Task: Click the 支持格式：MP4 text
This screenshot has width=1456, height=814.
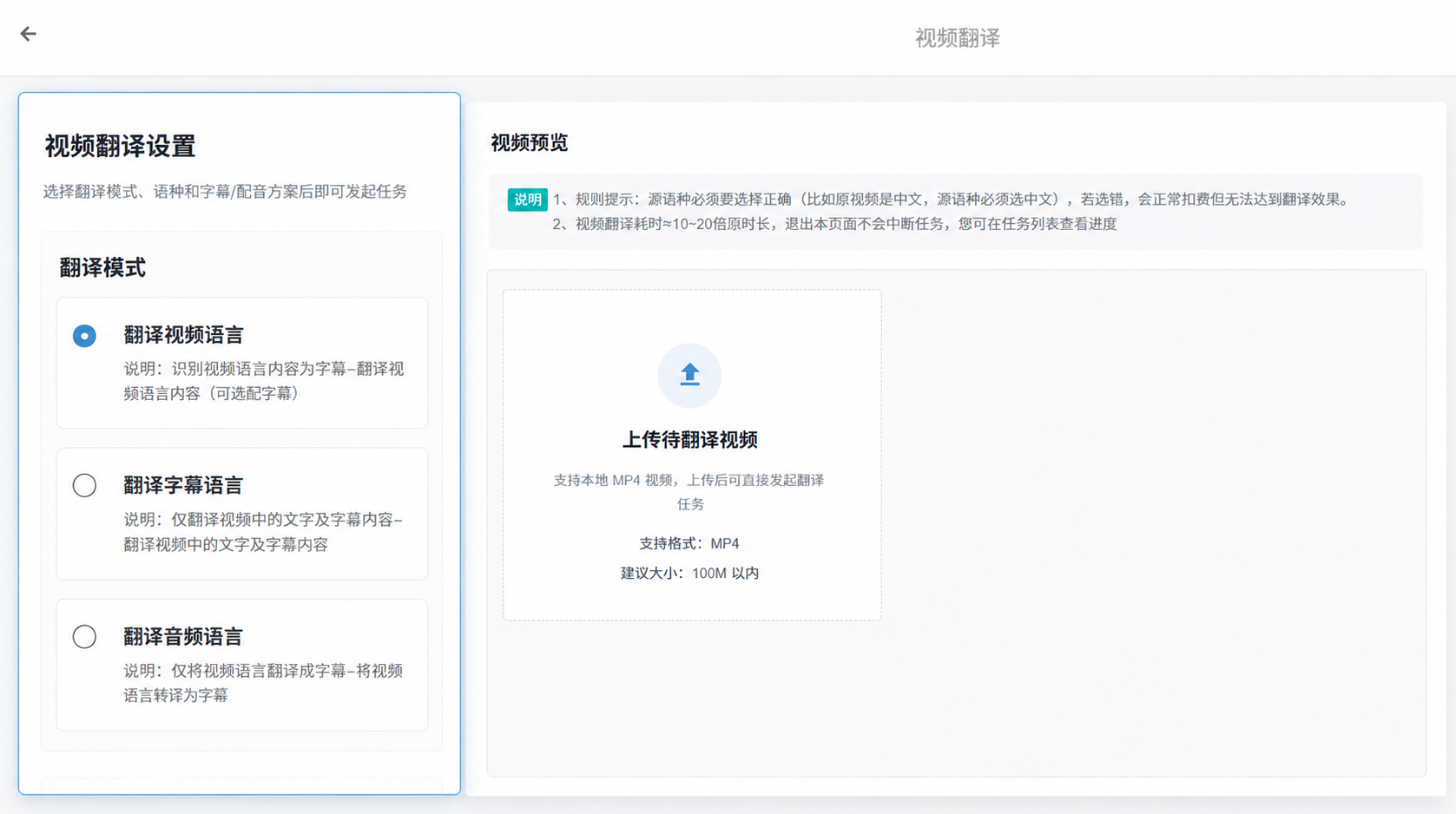Action: pos(689,543)
